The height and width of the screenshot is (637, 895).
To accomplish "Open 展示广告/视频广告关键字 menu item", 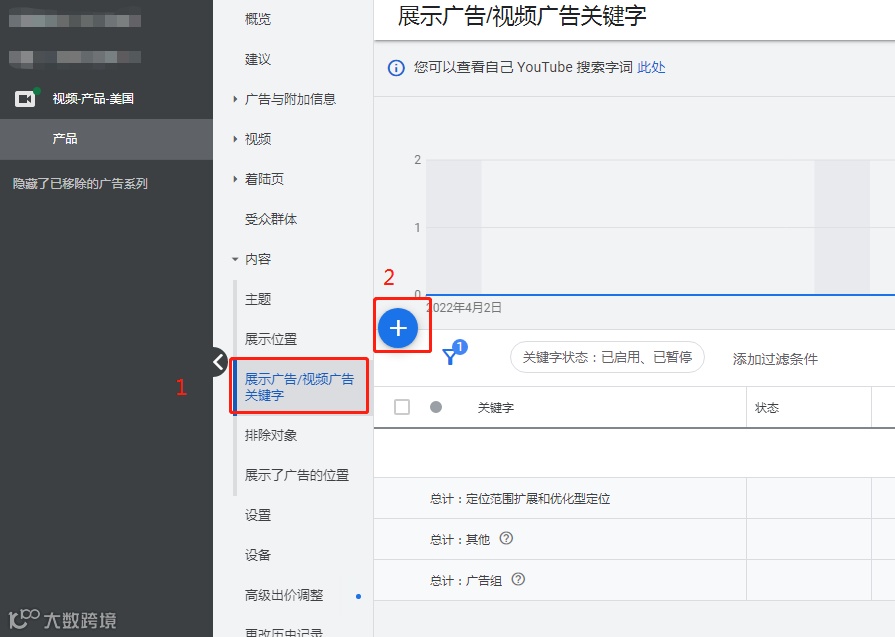I will 300,386.
